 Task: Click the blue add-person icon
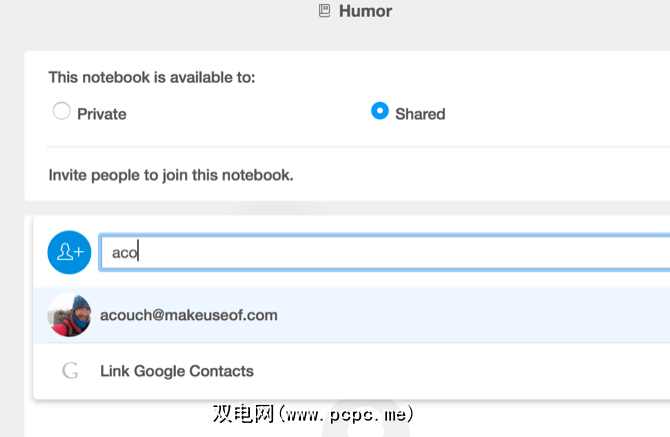click(69, 252)
